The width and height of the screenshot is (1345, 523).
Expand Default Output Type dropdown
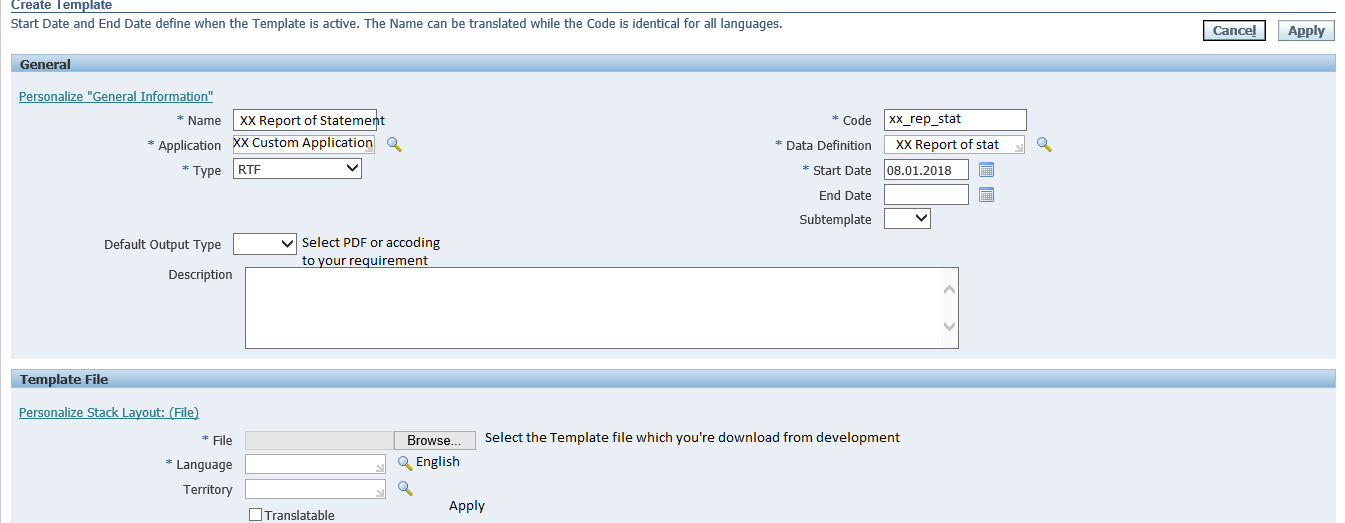(x=265, y=244)
